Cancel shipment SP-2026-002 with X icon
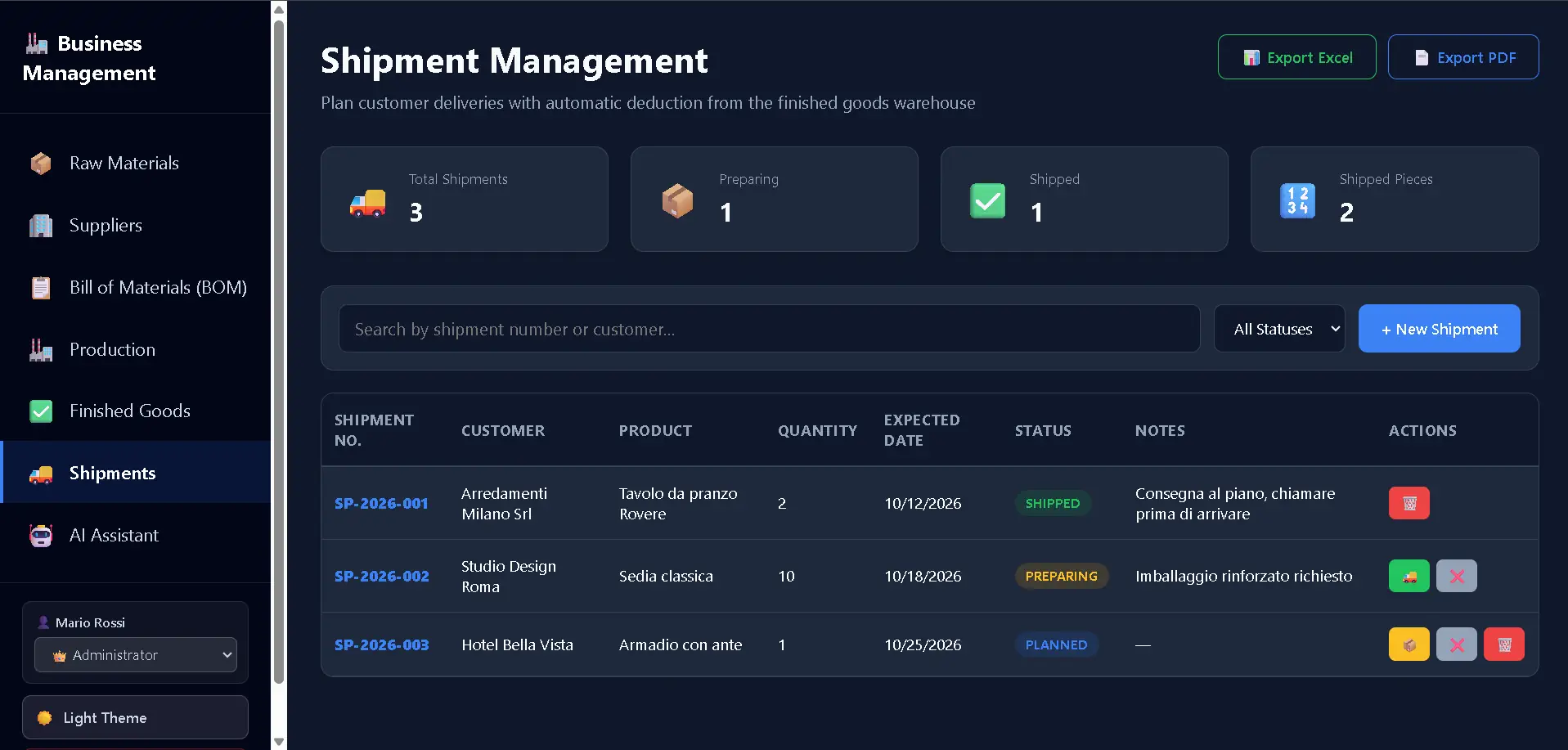1568x750 pixels. [1456, 576]
